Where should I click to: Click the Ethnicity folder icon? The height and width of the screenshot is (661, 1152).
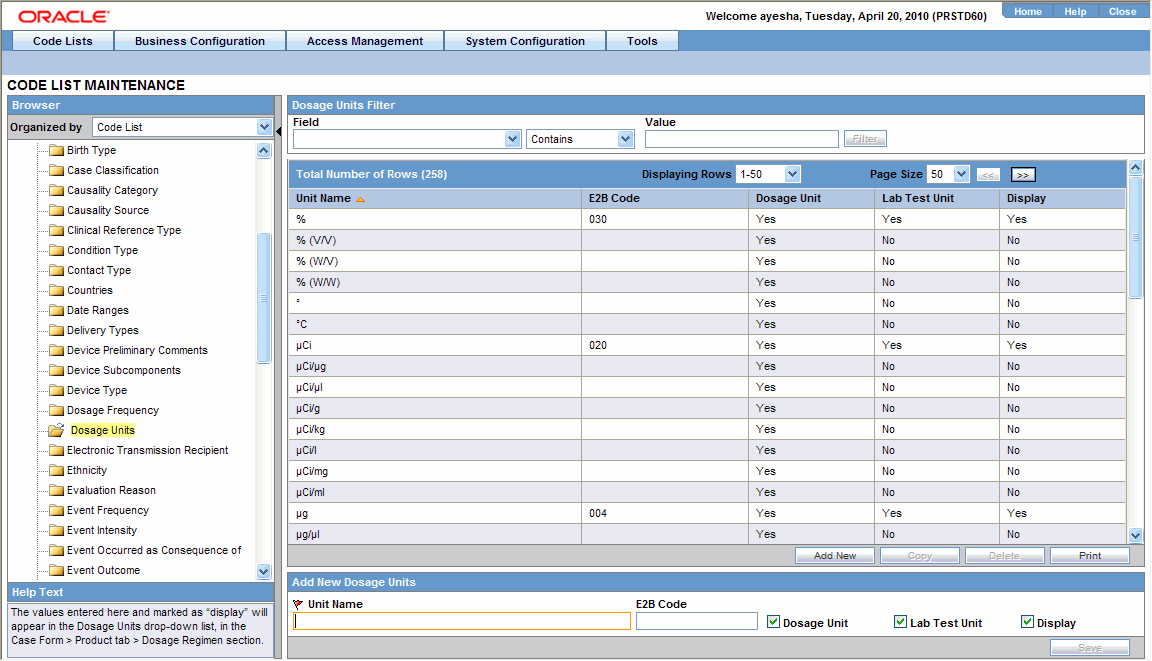[57, 471]
